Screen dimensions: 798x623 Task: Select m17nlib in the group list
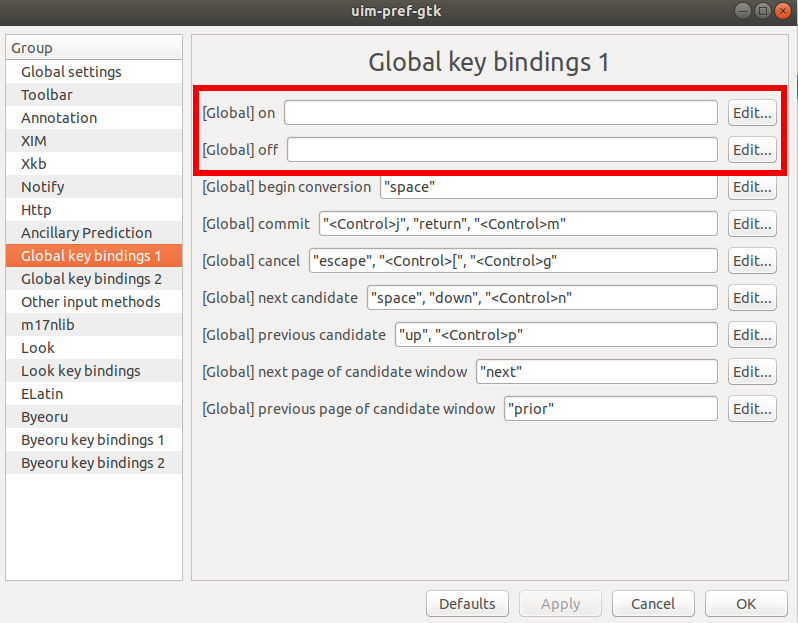click(94, 325)
